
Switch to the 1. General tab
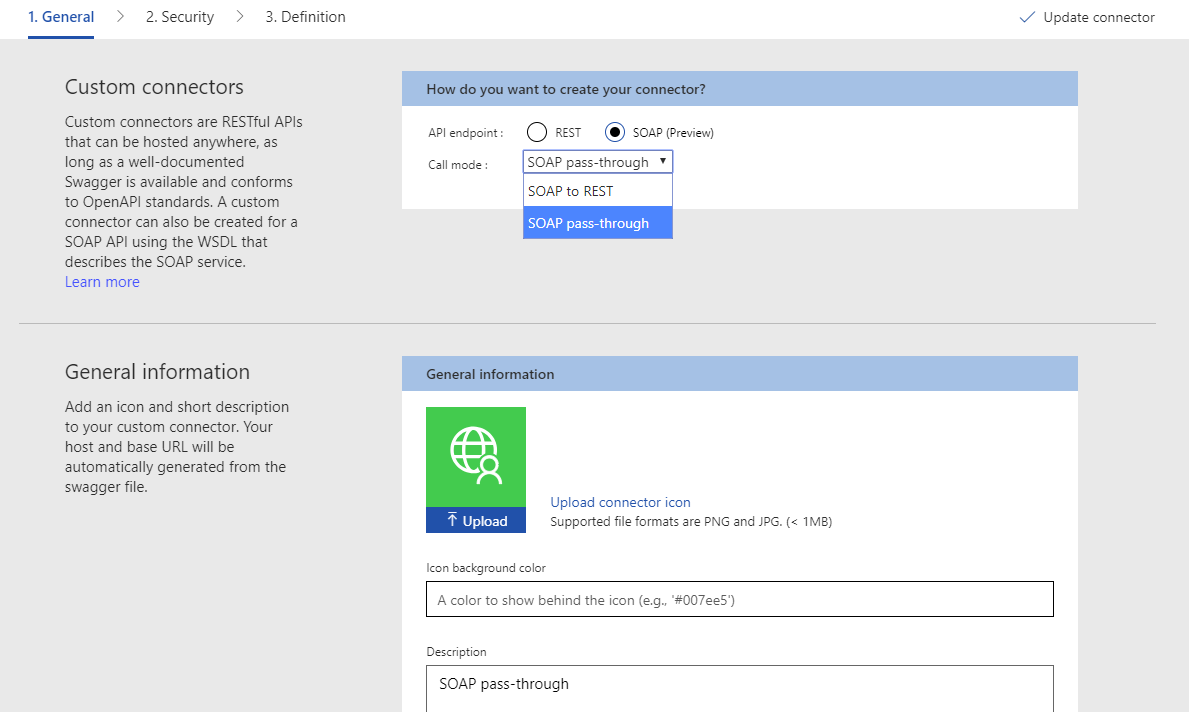point(61,17)
